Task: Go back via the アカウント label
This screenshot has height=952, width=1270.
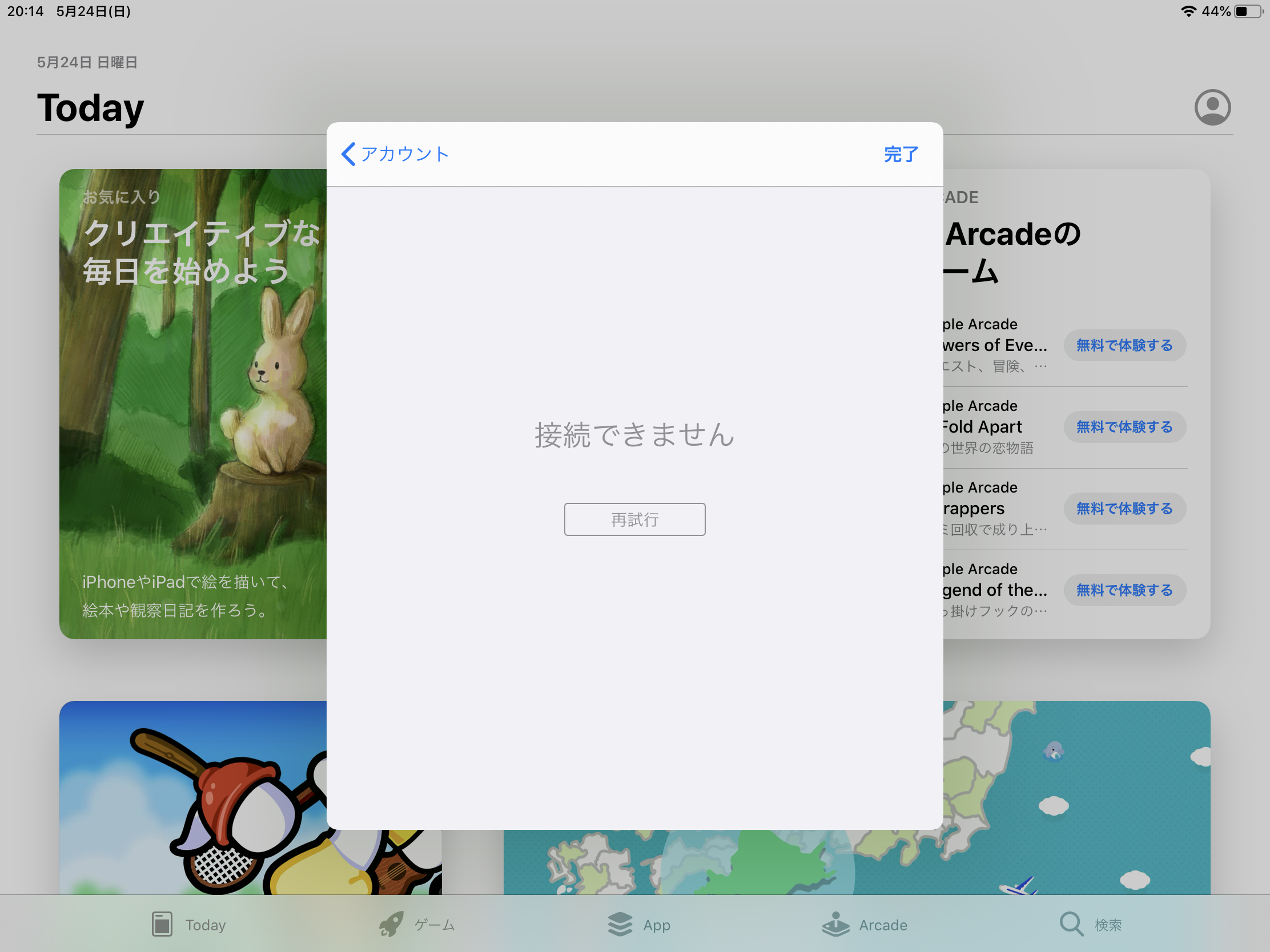Action: point(405,154)
